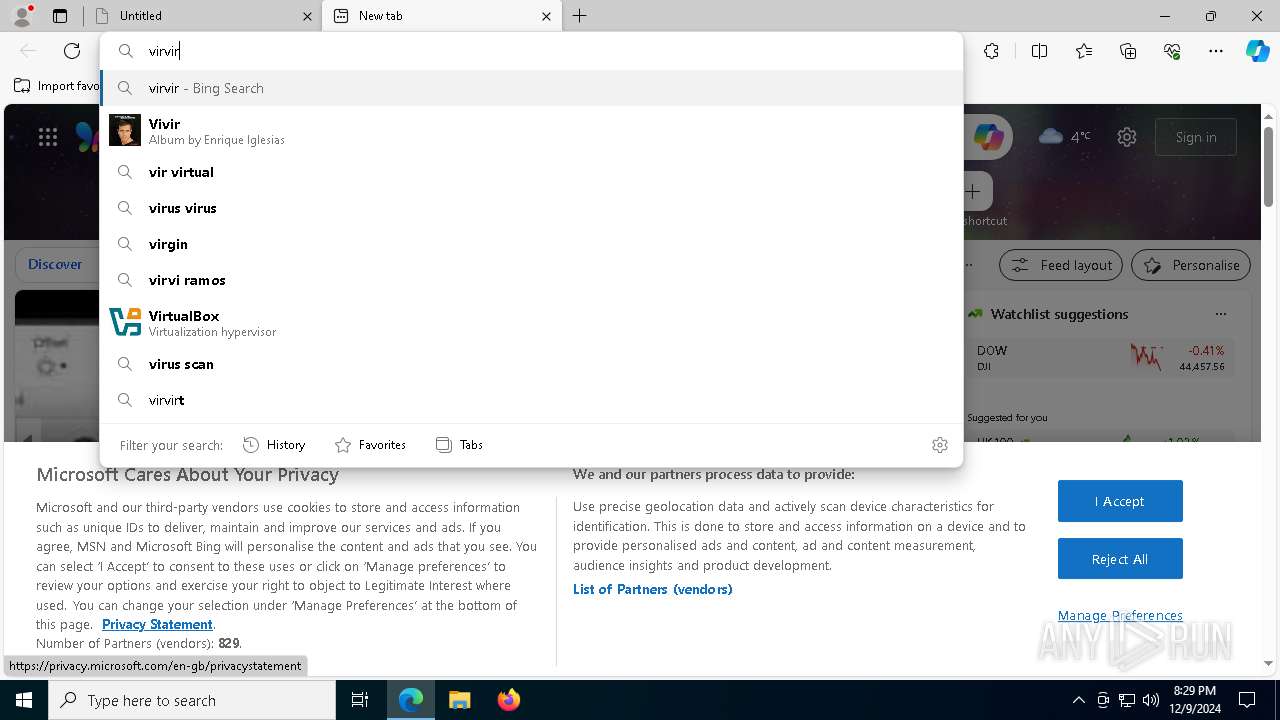
Task: Open the tab actions menu icon
Action: tap(60, 16)
